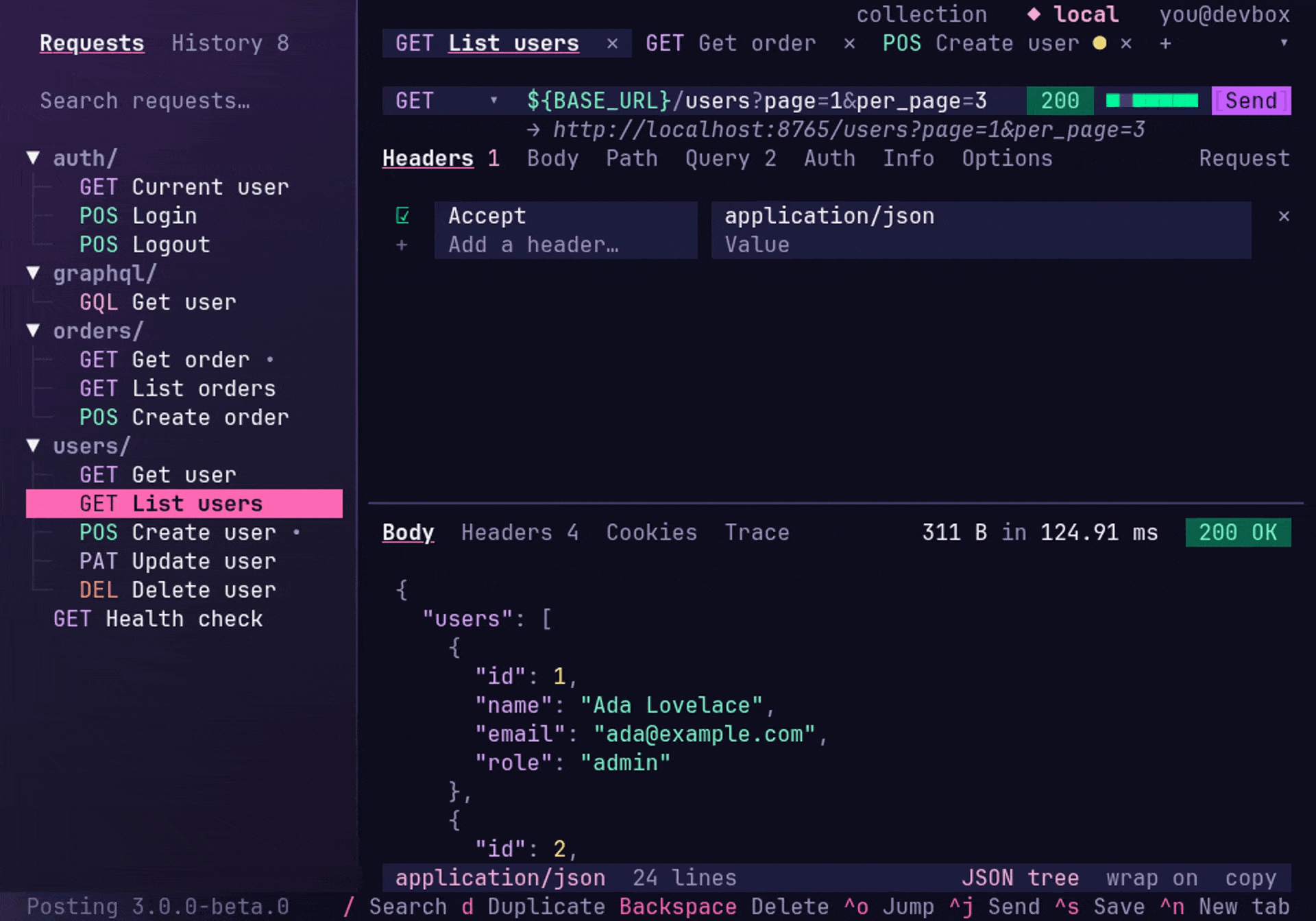Close the List users tab

[612, 44]
